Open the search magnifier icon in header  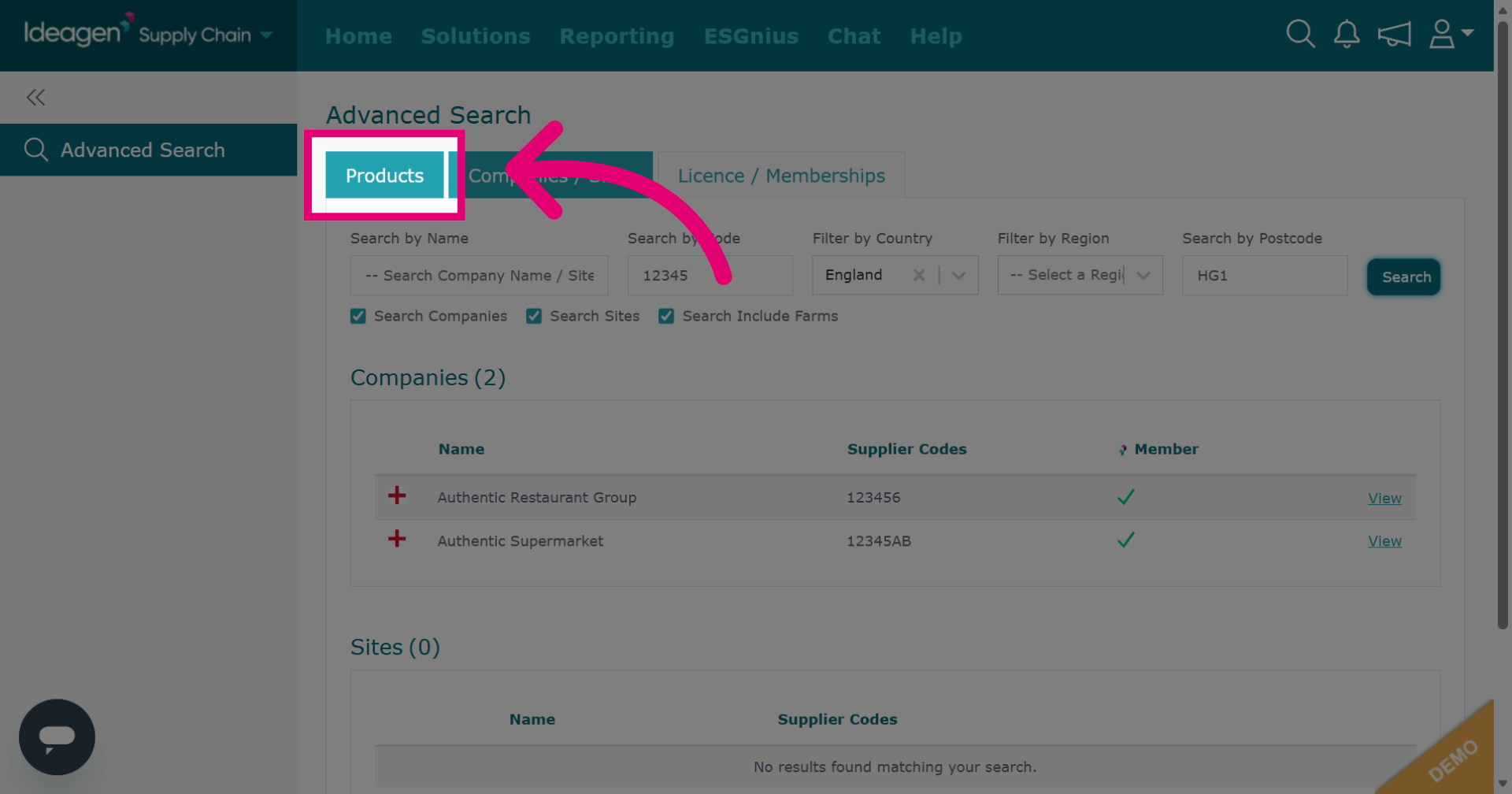(1300, 34)
